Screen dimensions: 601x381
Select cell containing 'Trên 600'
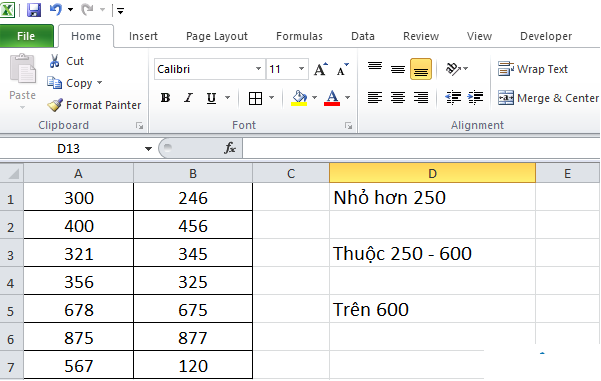click(x=432, y=309)
